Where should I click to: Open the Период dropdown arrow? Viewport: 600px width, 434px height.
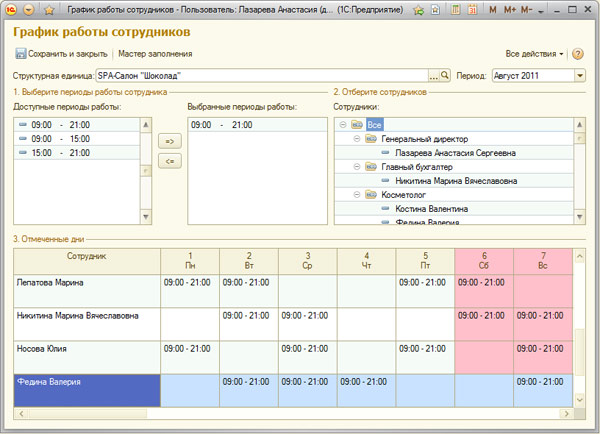[x=580, y=76]
